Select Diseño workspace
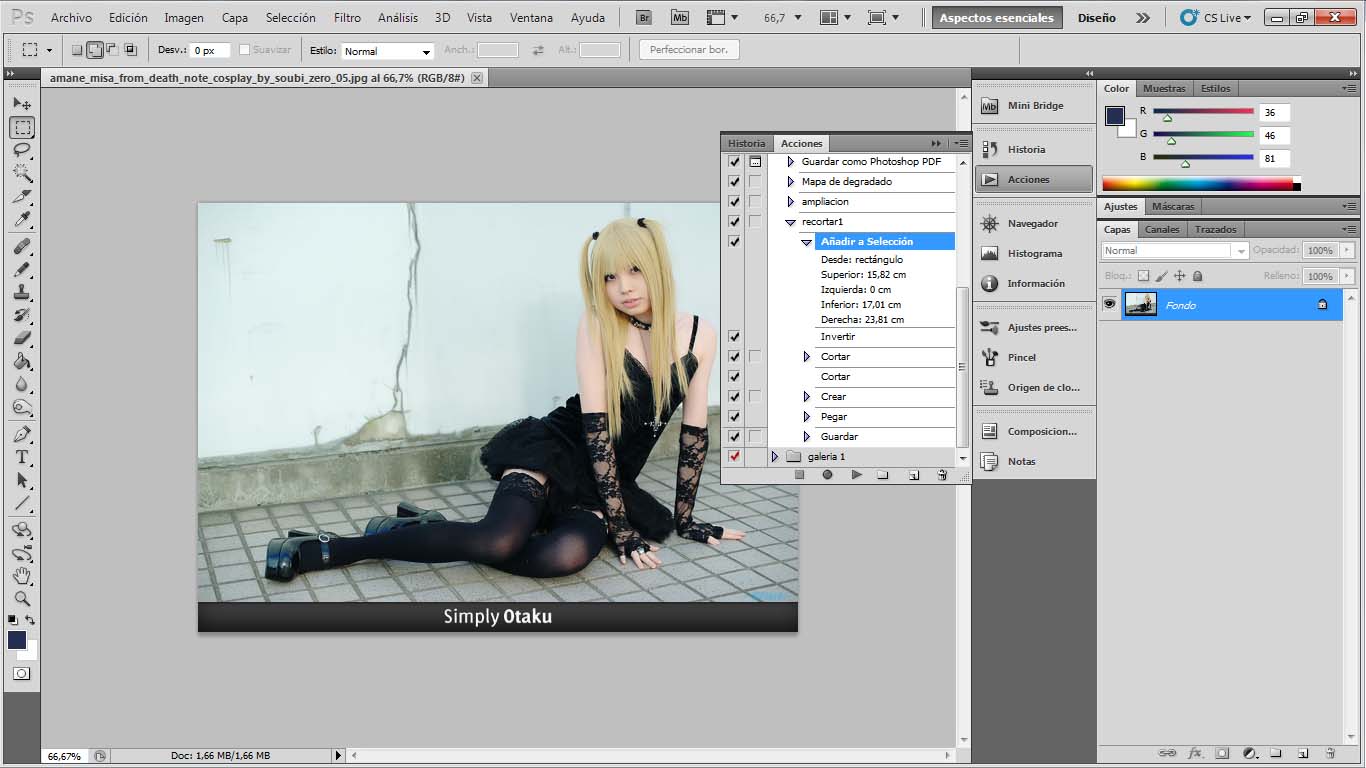This screenshot has width=1366, height=768. 1097,18
